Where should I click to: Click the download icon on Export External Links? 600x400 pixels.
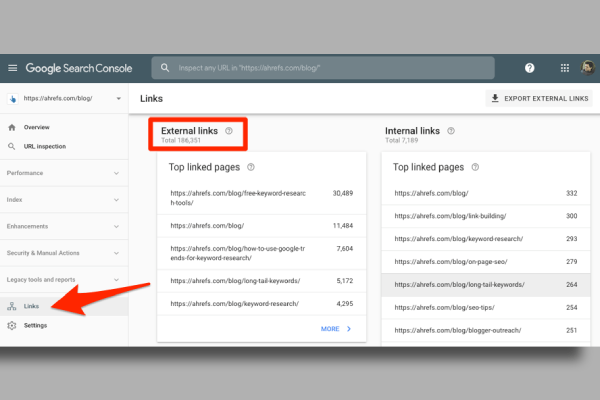pyautogui.click(x=495, y=98)
